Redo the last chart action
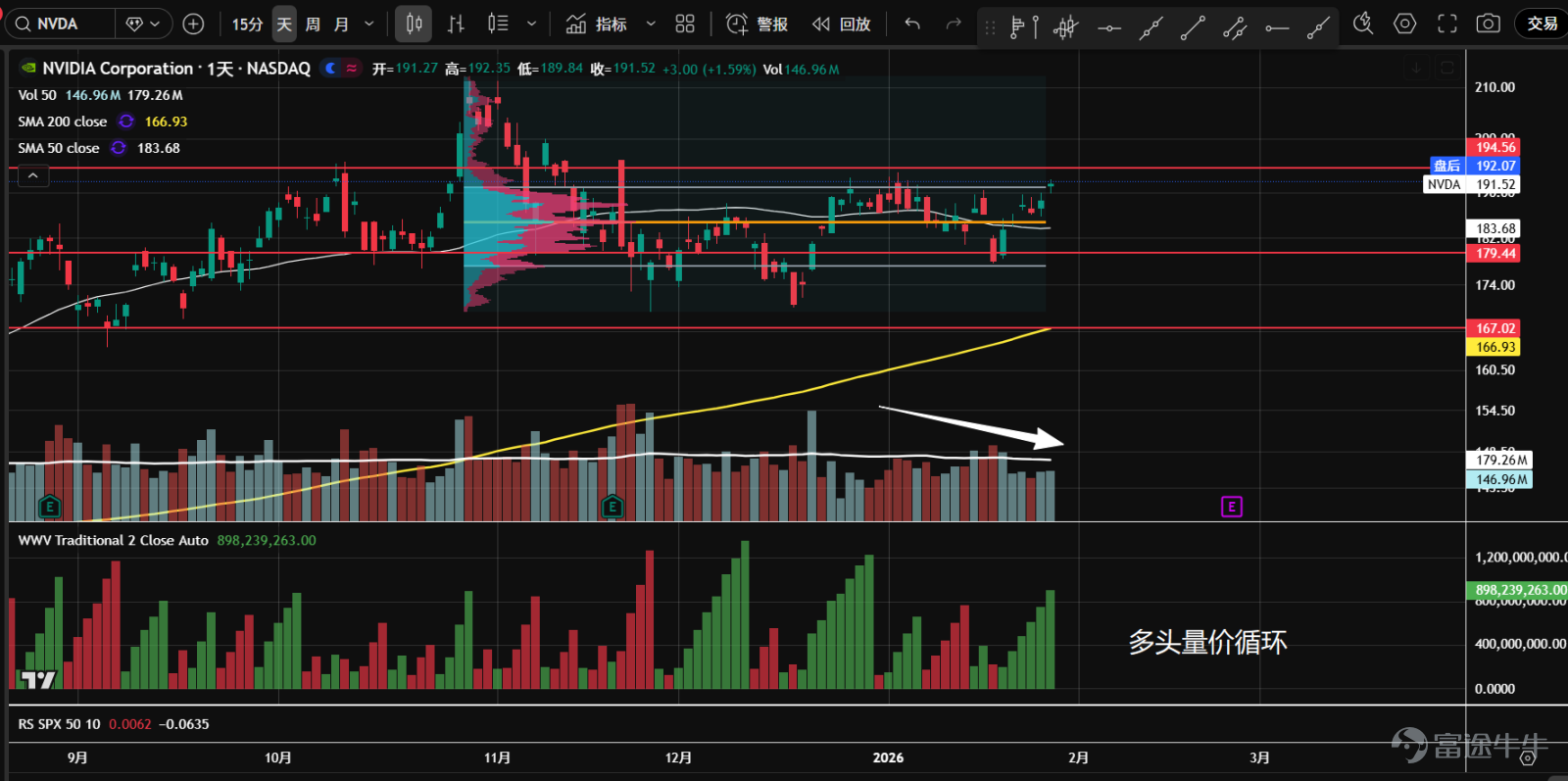The image size is (1568, 781). click(954, 24)
